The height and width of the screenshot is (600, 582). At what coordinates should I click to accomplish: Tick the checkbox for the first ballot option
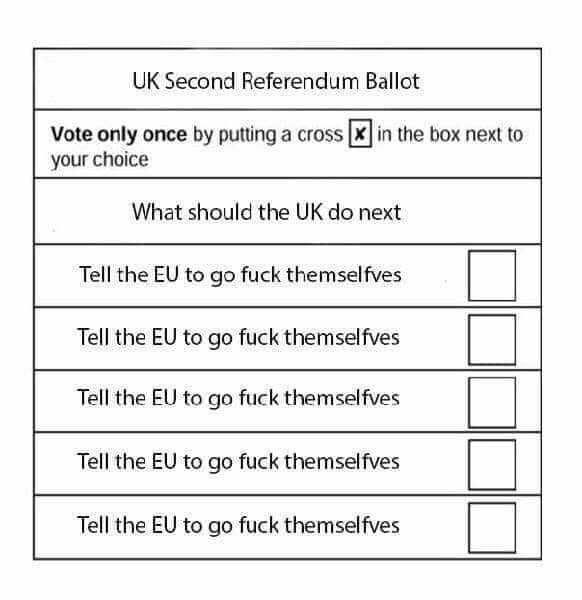492,276
